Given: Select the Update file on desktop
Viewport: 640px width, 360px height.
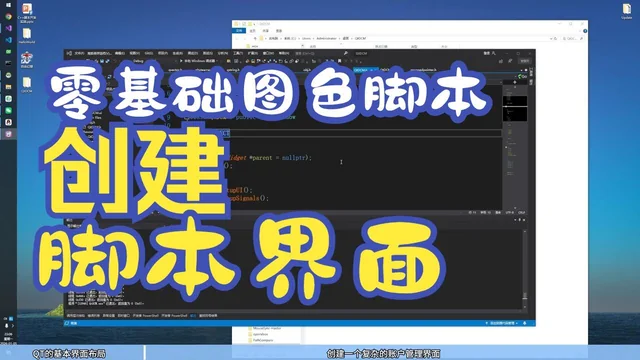Looking at the screenshot, I should [627, 11].
